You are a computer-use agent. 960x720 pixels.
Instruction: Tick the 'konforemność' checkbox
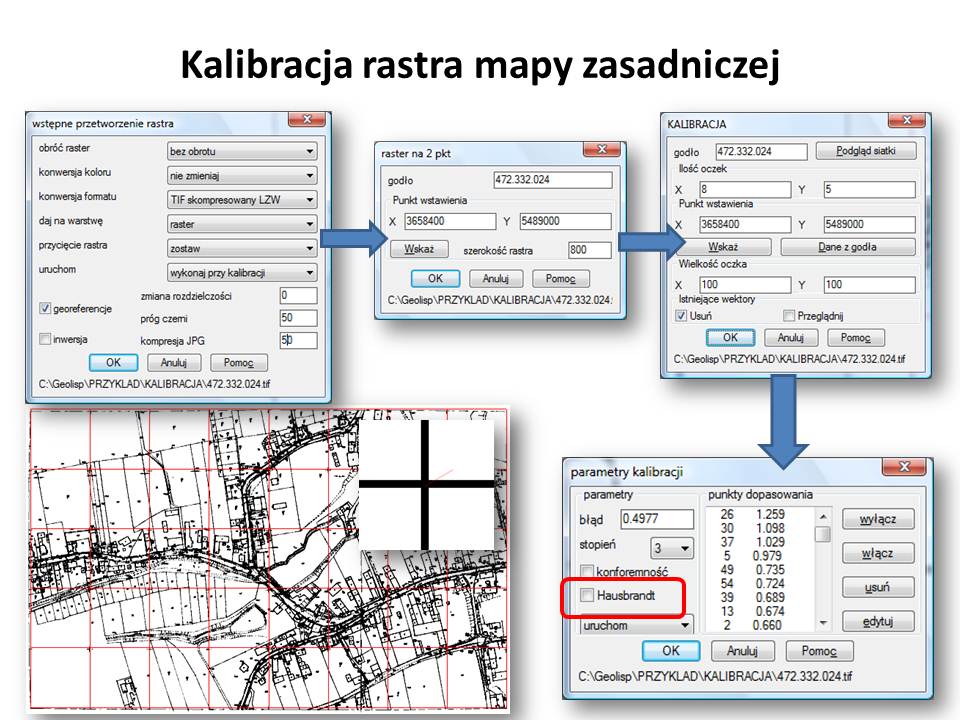pos(587,572)
